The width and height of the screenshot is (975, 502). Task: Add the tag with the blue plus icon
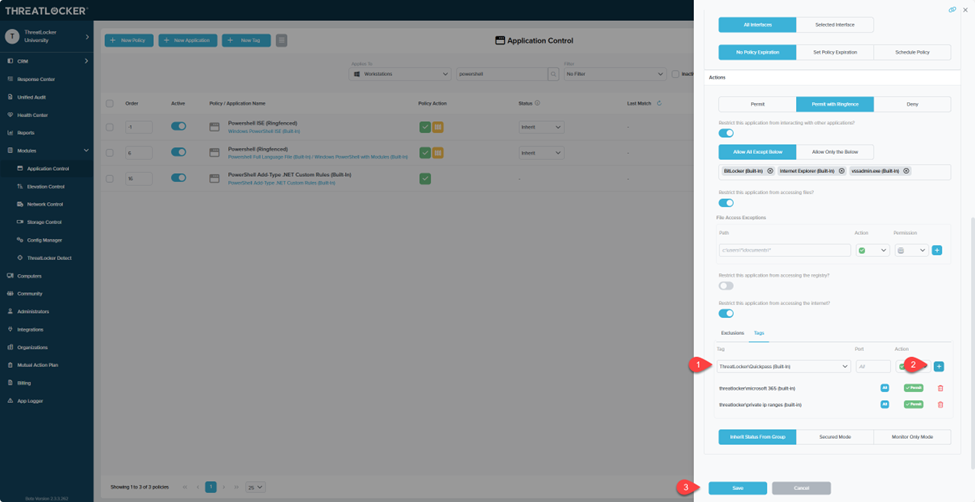[x=938, y=366]
